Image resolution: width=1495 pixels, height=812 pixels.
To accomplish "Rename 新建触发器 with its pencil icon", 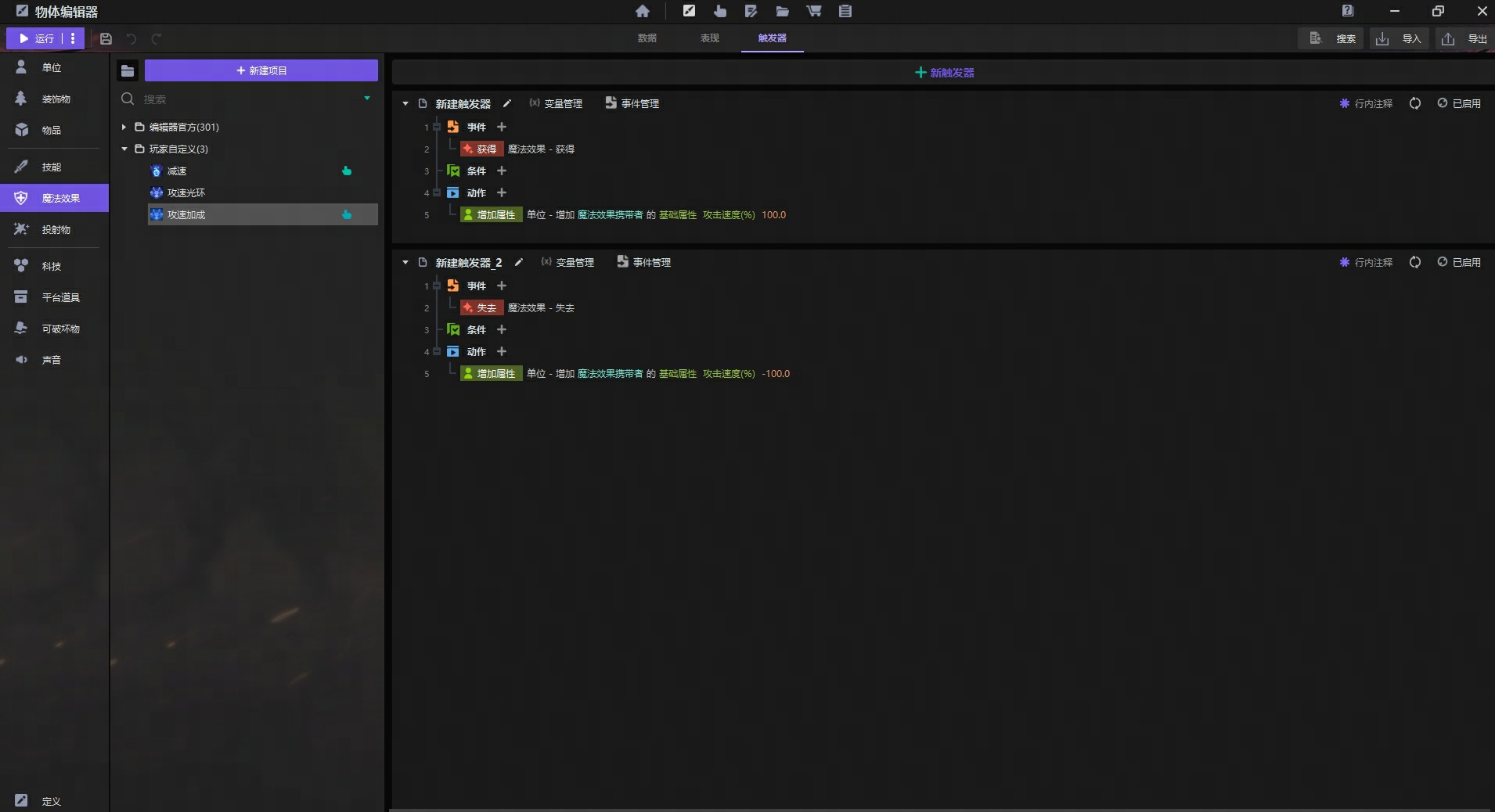I will point(507,103).
